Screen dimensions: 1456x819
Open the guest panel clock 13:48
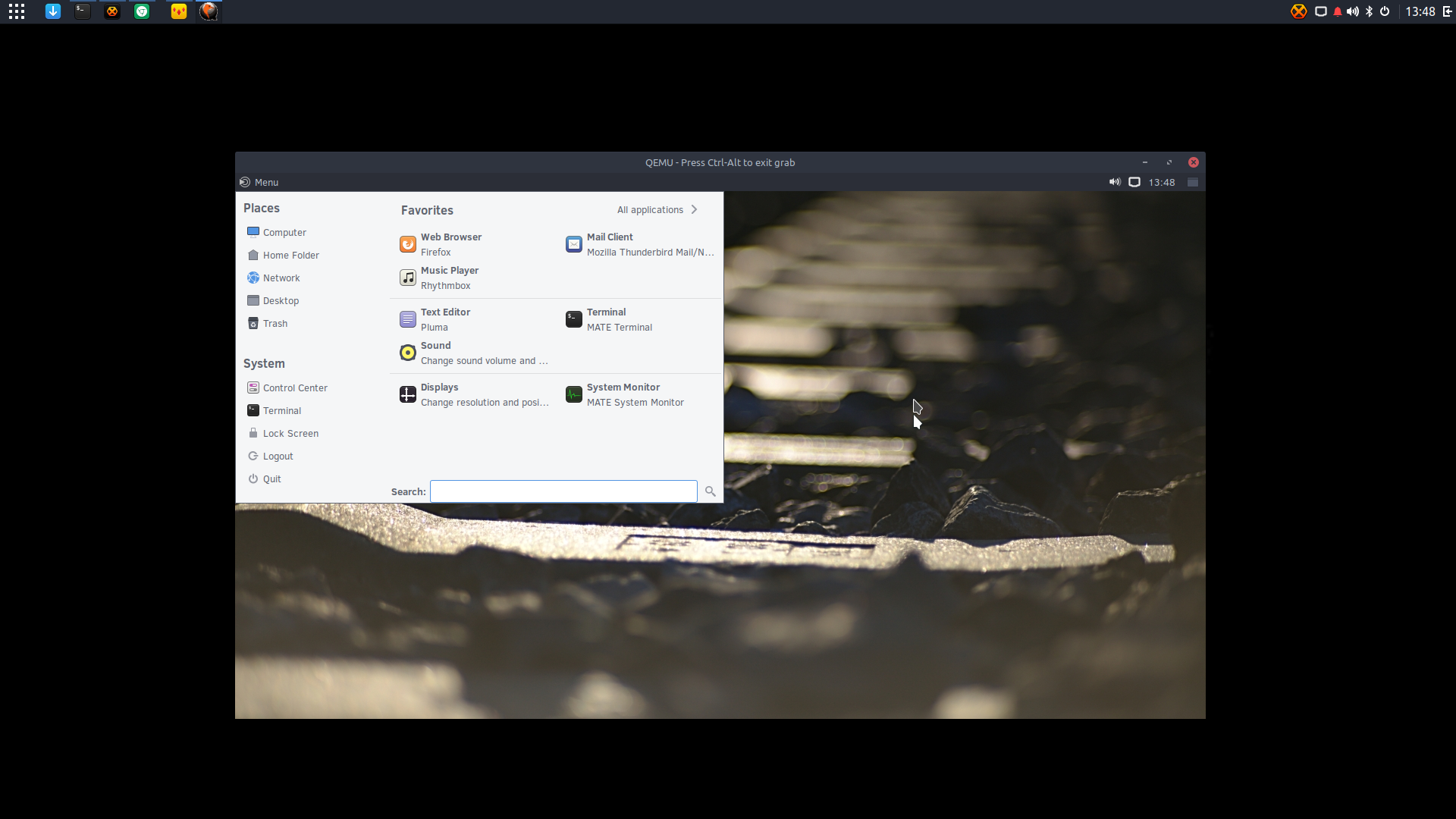pyautogui.click(x=1162, y=182)
